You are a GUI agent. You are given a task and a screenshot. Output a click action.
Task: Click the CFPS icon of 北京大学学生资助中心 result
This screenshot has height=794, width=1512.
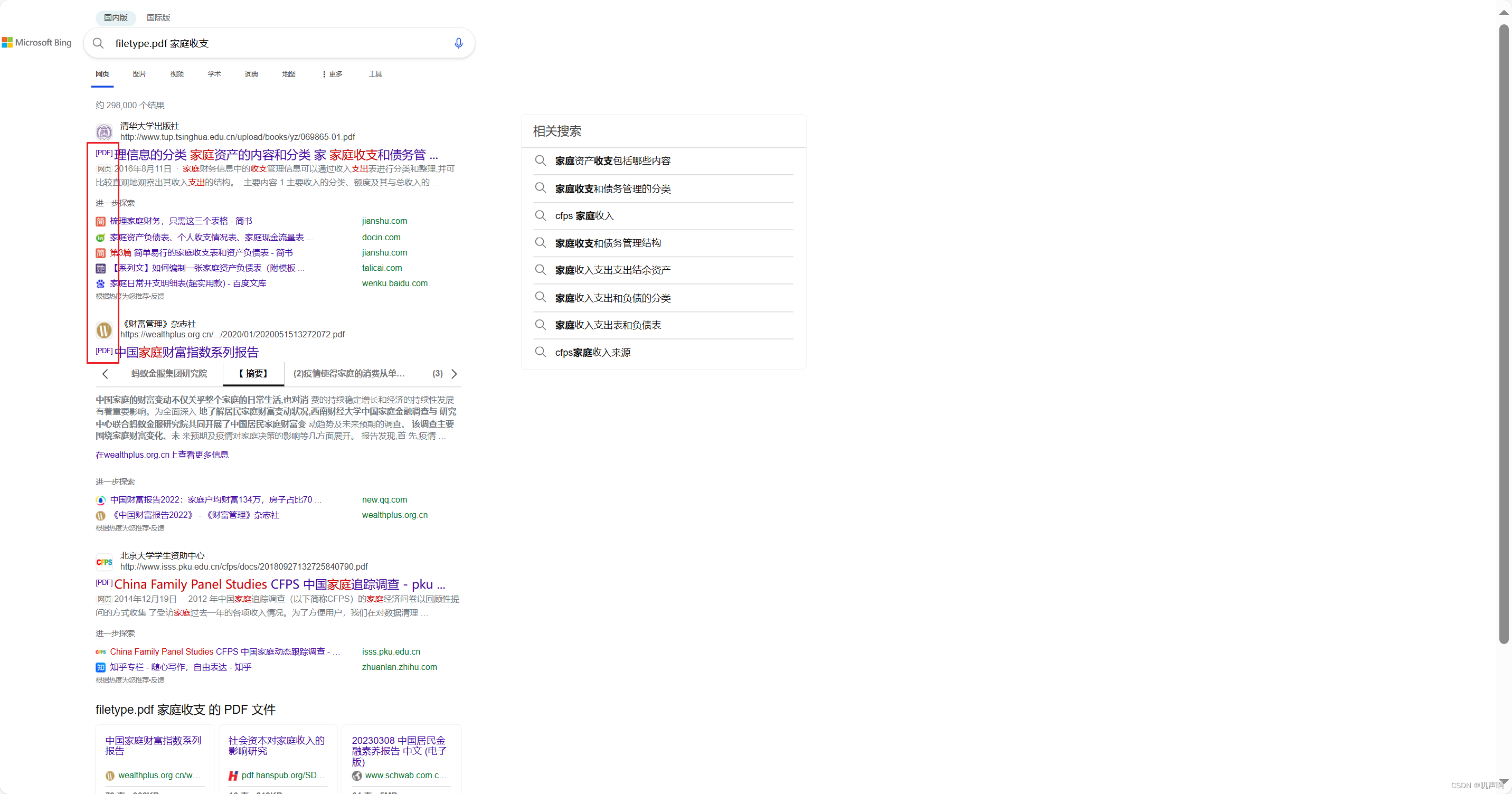tap(104, 561)
